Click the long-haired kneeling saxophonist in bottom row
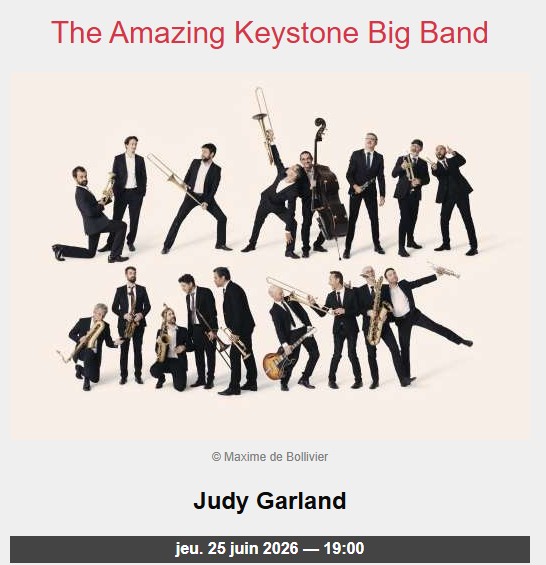Image resolution: width=546 pixels, height=565 pixels. 170,348
